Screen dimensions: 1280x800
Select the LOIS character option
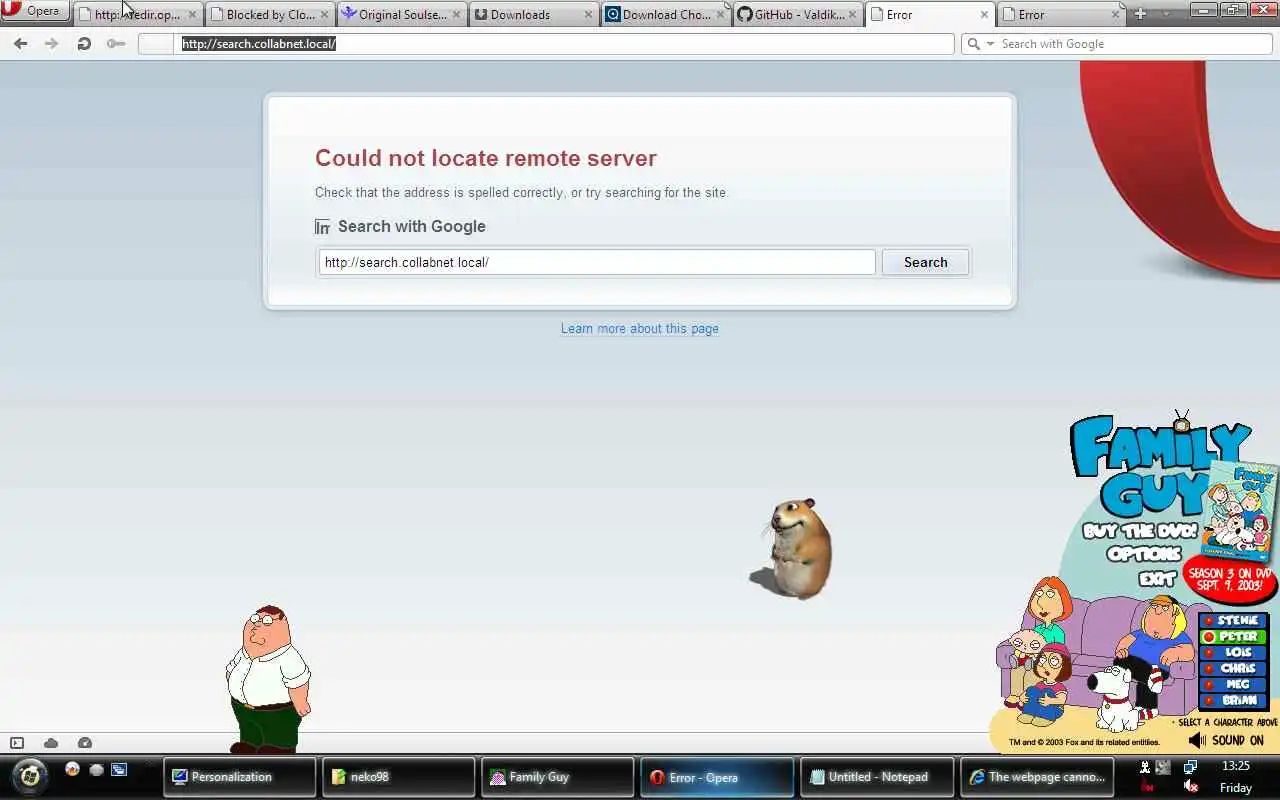pyautogui.click(x=1233, y=652)
